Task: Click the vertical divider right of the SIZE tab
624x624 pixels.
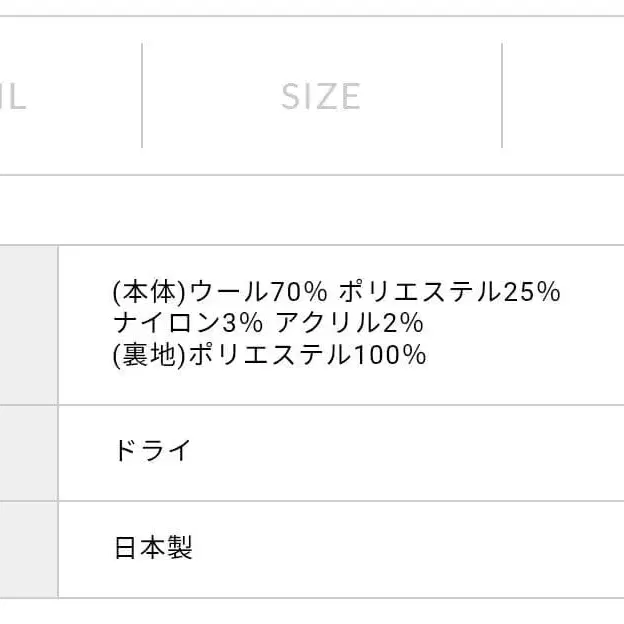Action: pyautogui.click(x=502, y=96)
